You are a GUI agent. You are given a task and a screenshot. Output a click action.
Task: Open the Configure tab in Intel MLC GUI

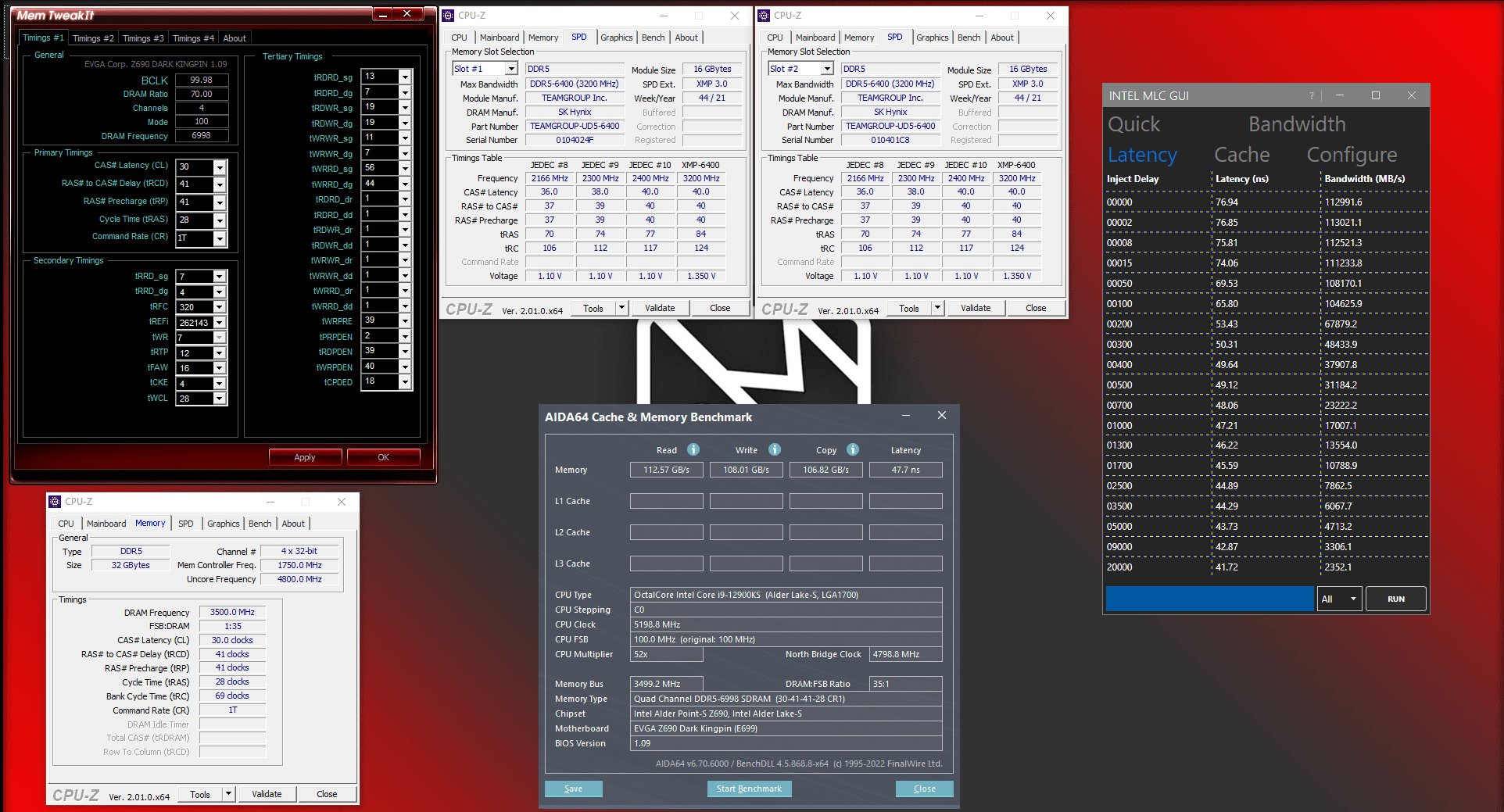1352,155
